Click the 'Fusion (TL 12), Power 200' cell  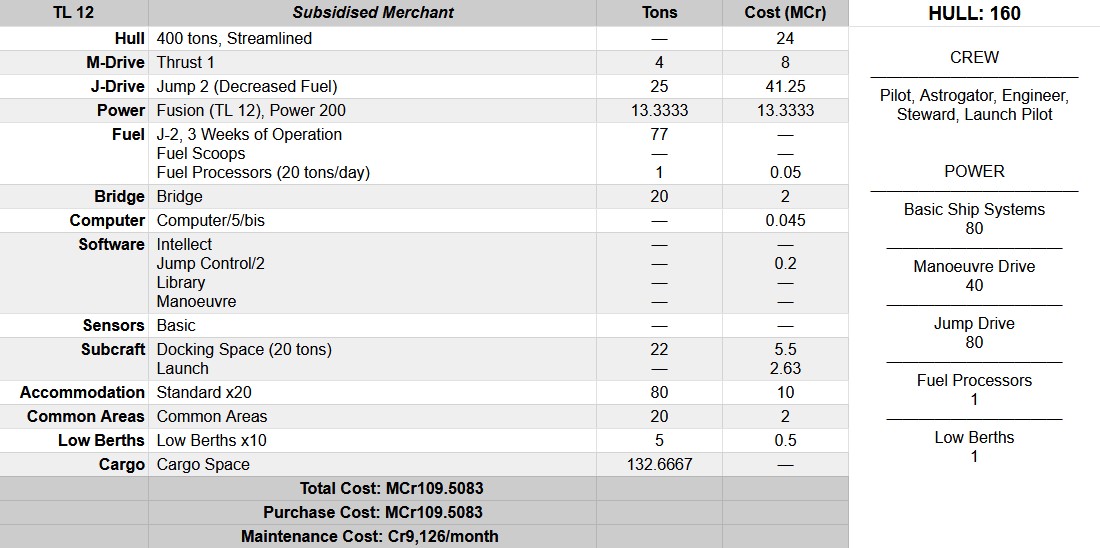coord(251,110)
